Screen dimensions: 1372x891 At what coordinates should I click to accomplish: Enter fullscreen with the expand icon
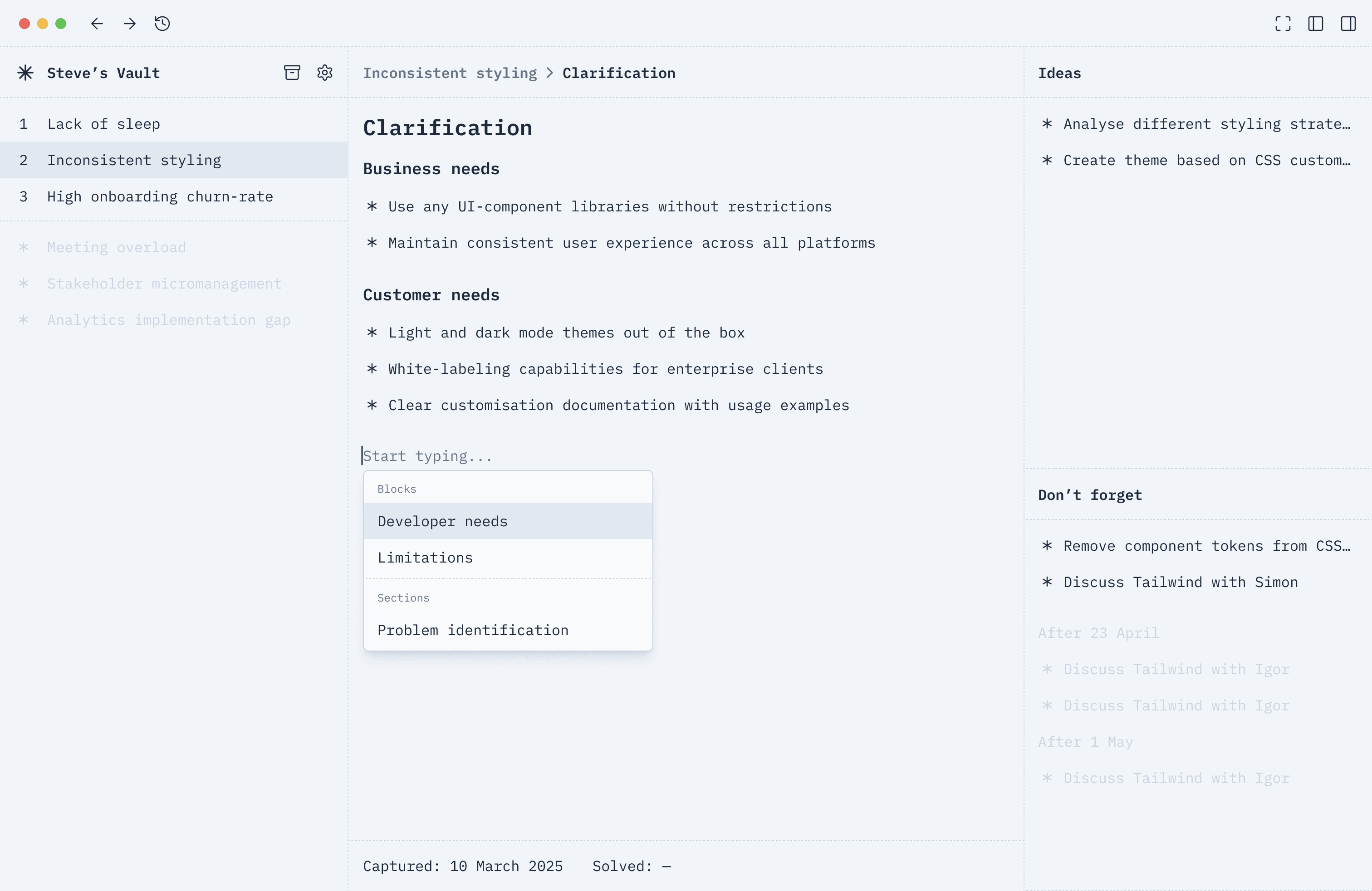tap(1283, 24)
